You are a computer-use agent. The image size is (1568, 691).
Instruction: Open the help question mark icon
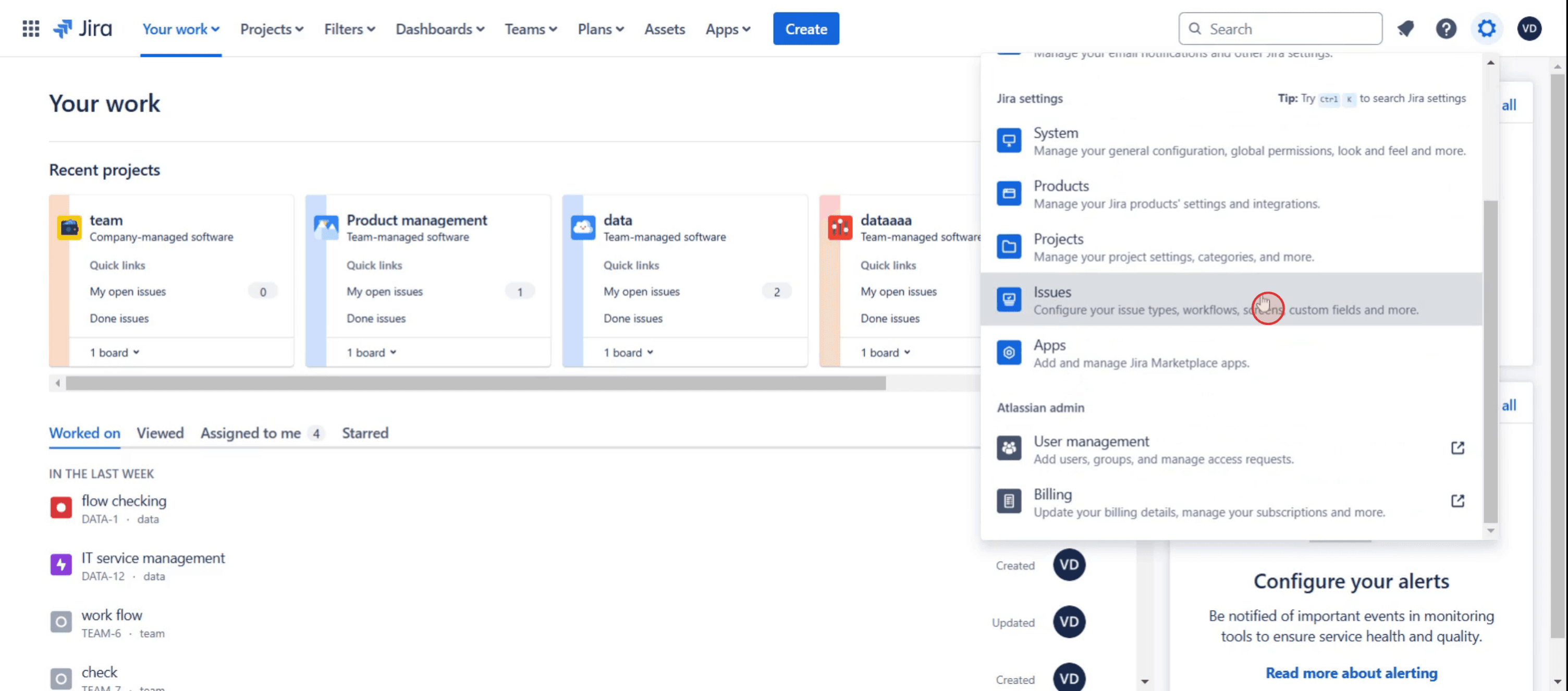[x=1445, y=29]
